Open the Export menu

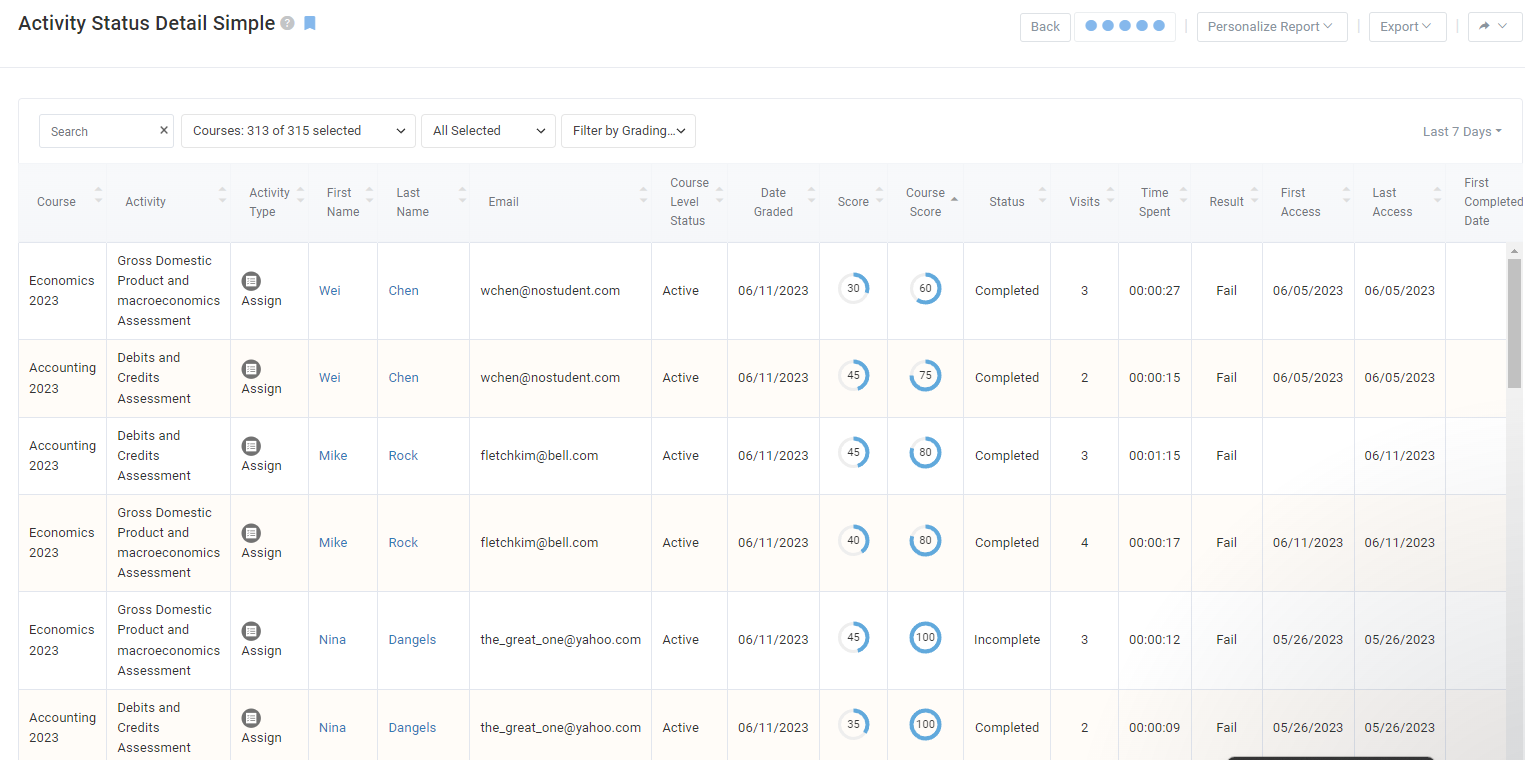1407,27
